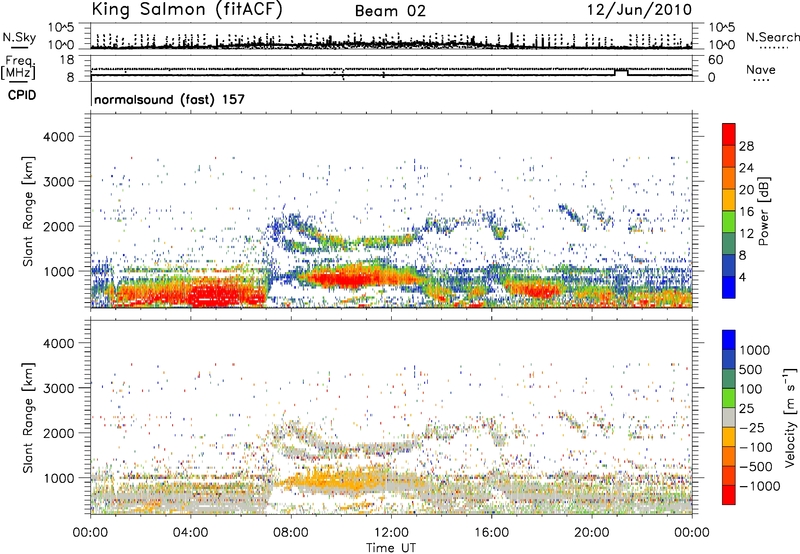This screenshot has width=800, height=554.
Task: Click the 'King Salmon (fitACF)' title text
Action: tap(187, 10)
